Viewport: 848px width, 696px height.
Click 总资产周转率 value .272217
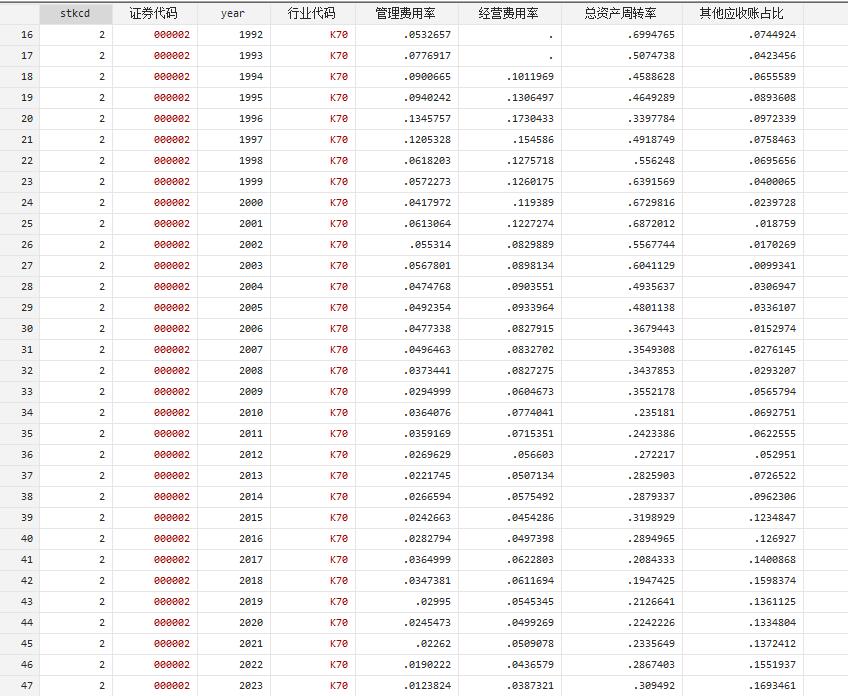click(x=654, y=454)
